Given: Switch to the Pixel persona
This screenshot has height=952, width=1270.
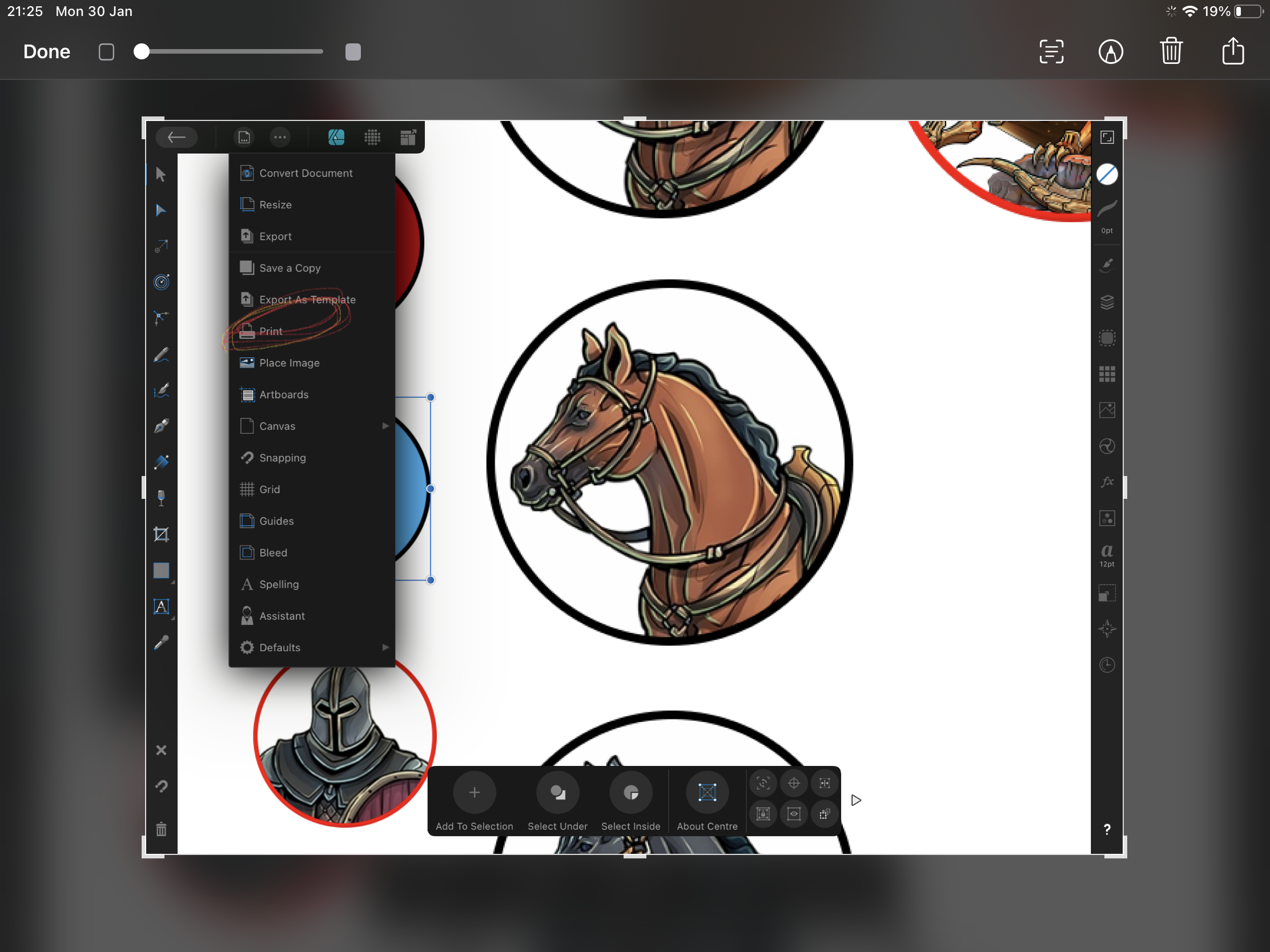Looking at the screenshot, I should [372, 137].
